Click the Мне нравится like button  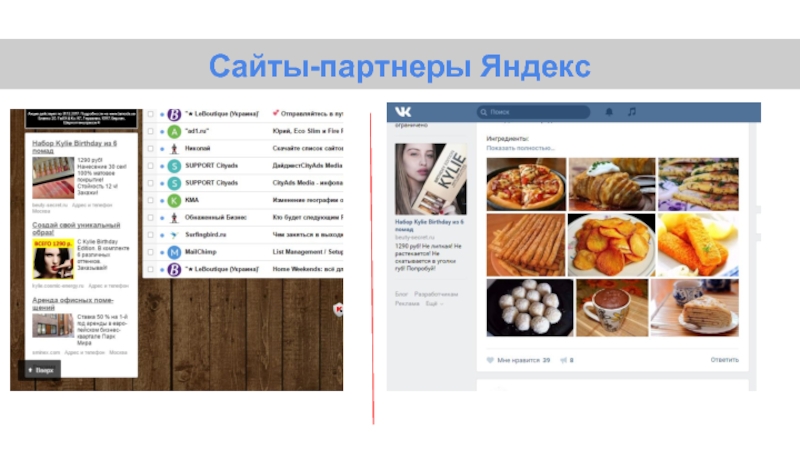click(x=518, y=360)
